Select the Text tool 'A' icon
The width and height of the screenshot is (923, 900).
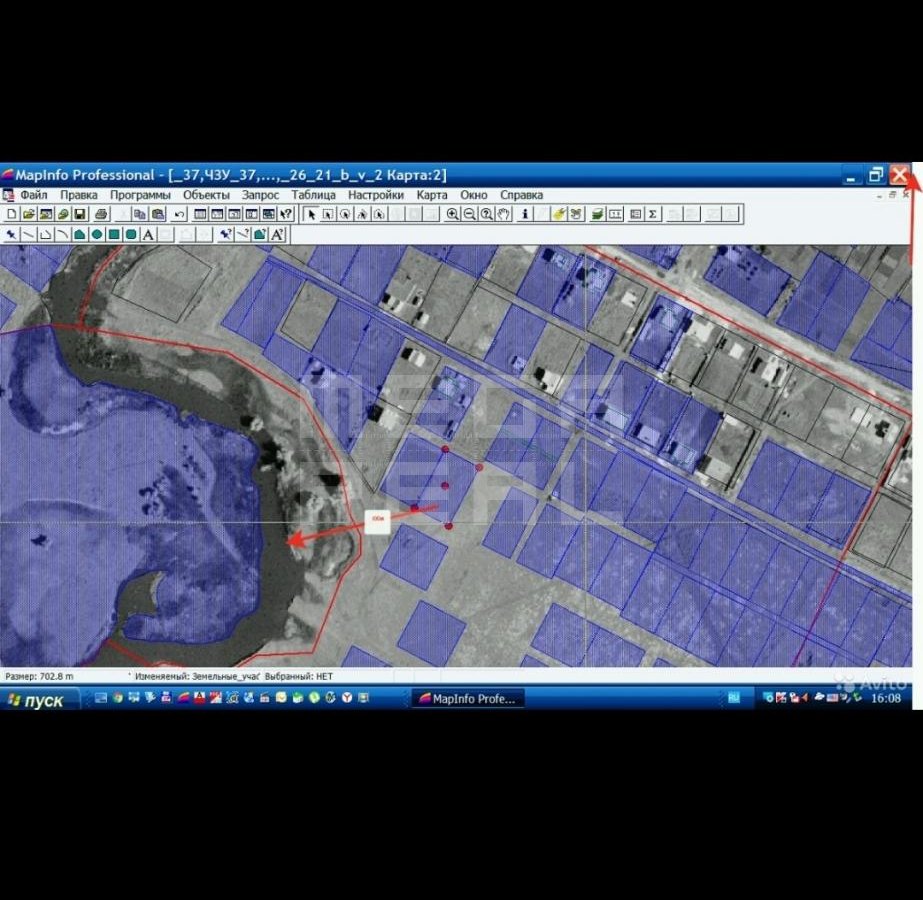click(148, 235)
